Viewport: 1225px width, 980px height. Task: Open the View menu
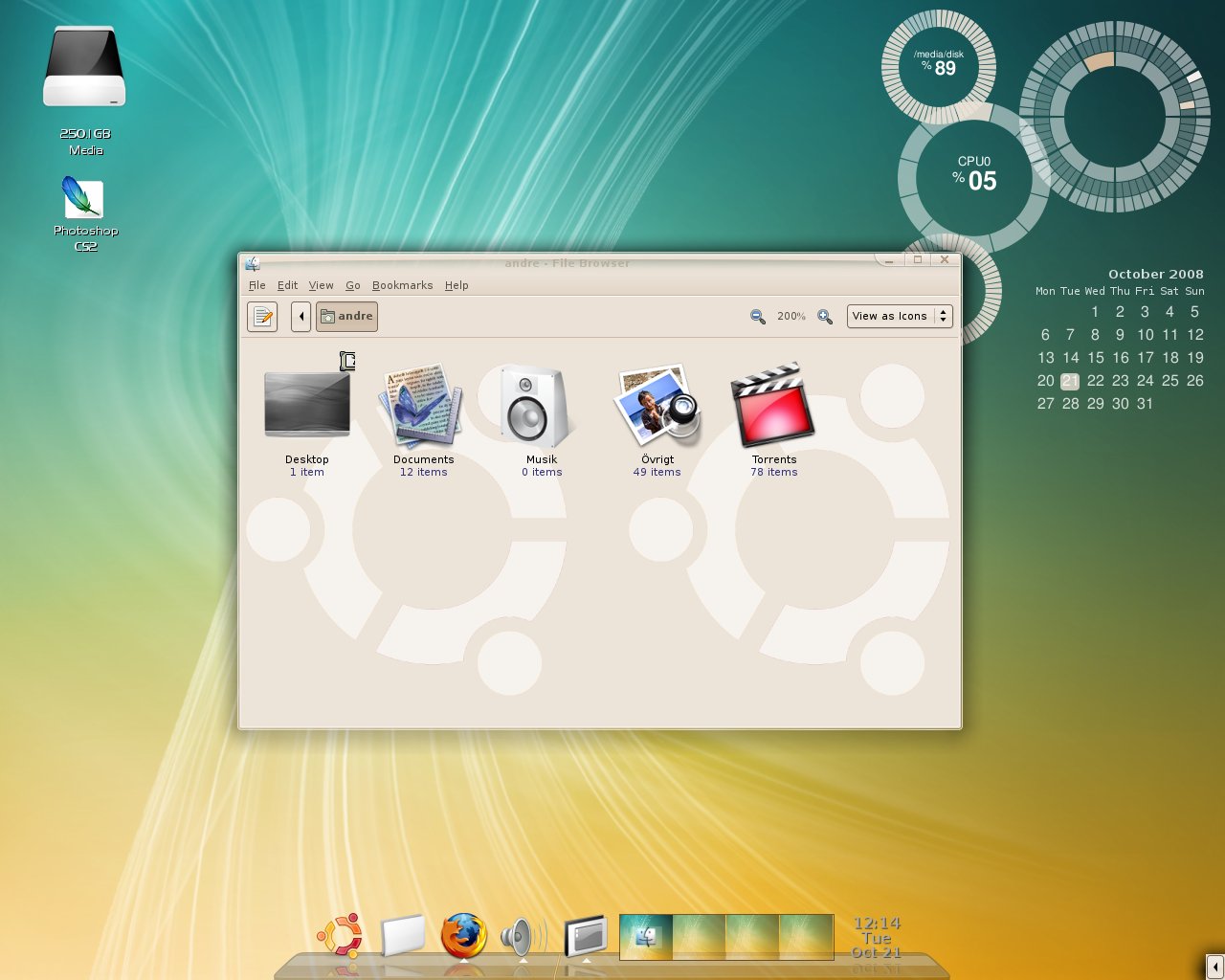coord(321,285)
